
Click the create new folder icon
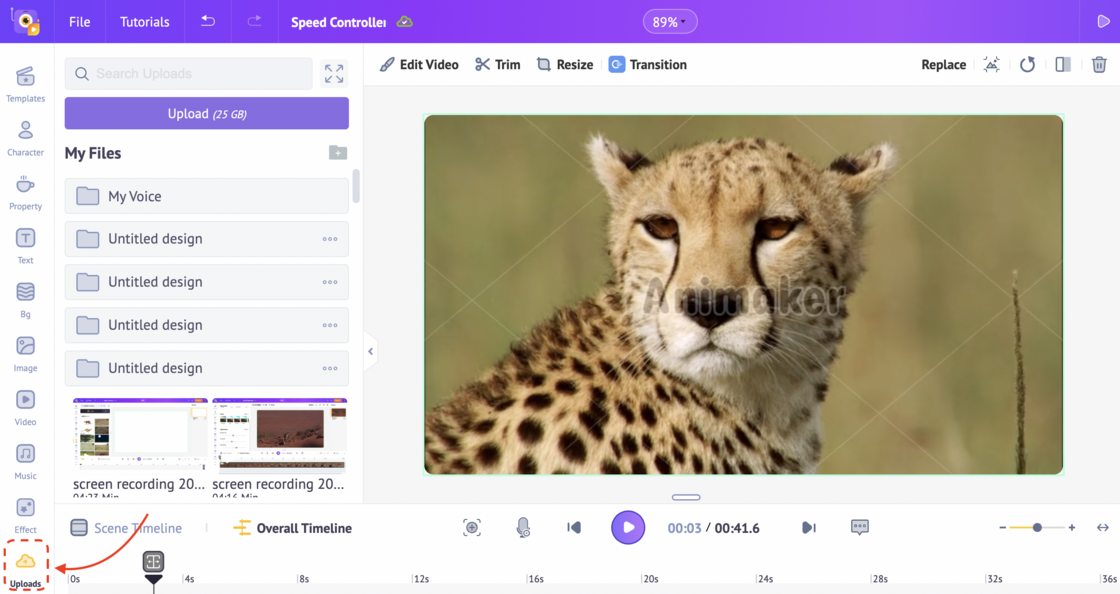(x=338, y=153)
